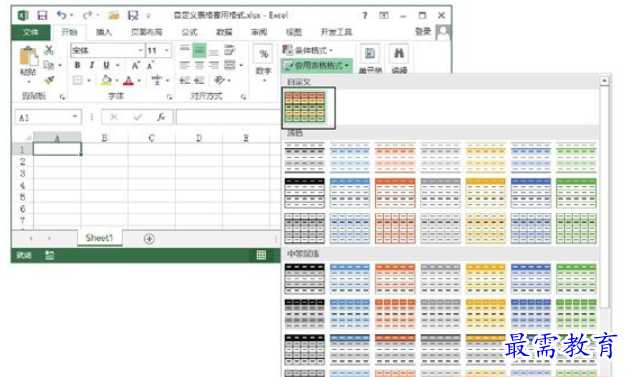This screenshot has height=377, width=626.
Task: Click the Insert Function fx button
Action: point(161,117)
